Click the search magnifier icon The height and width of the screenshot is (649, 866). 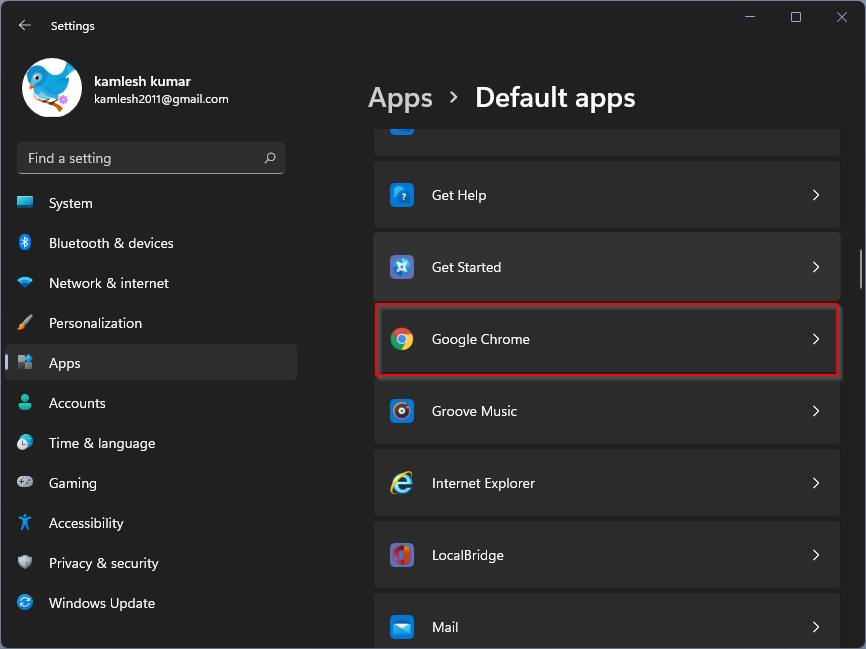pyautogui.click(x=270, y=158)
